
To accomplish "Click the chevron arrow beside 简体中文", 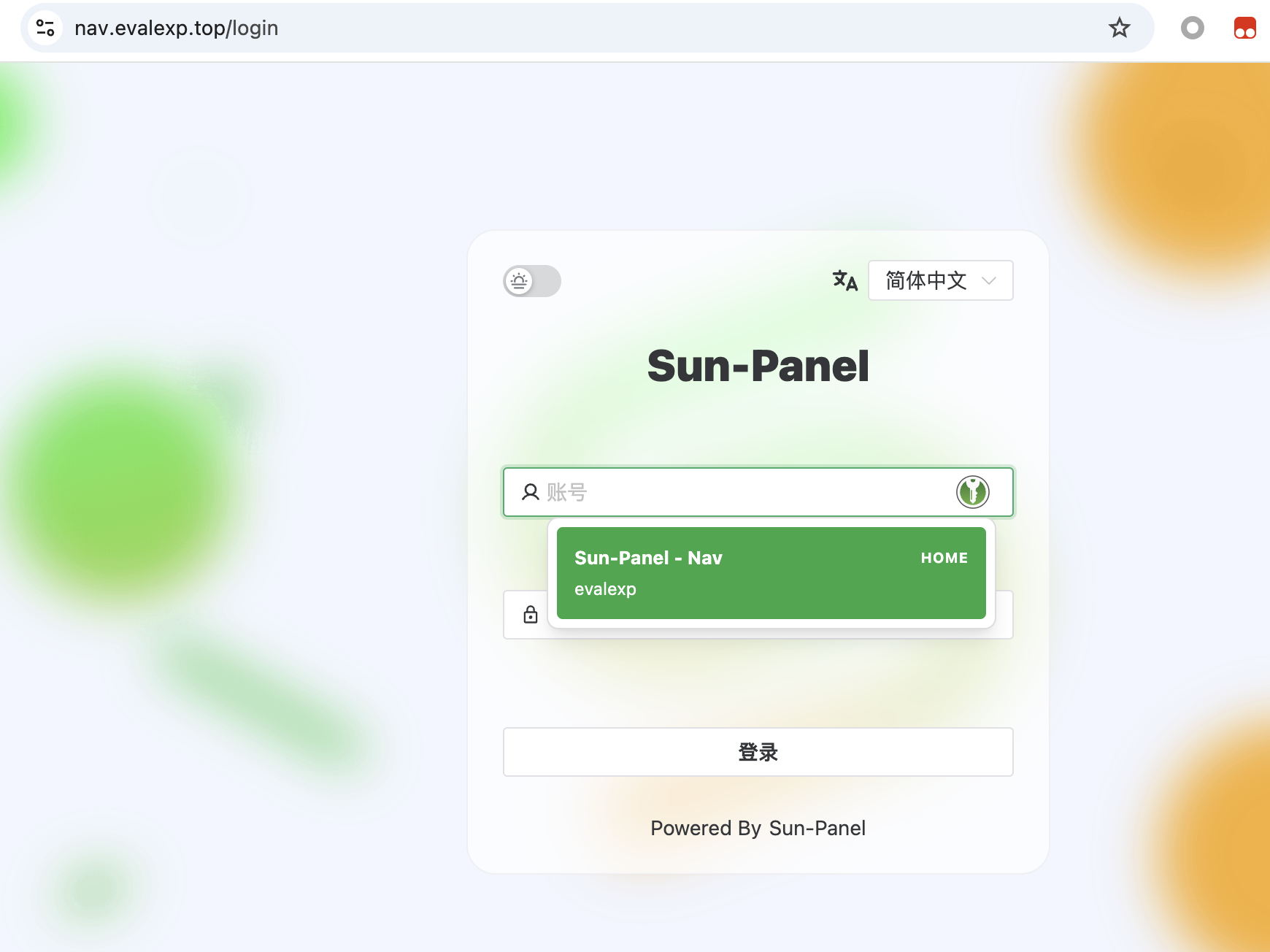I will point(989,280).
